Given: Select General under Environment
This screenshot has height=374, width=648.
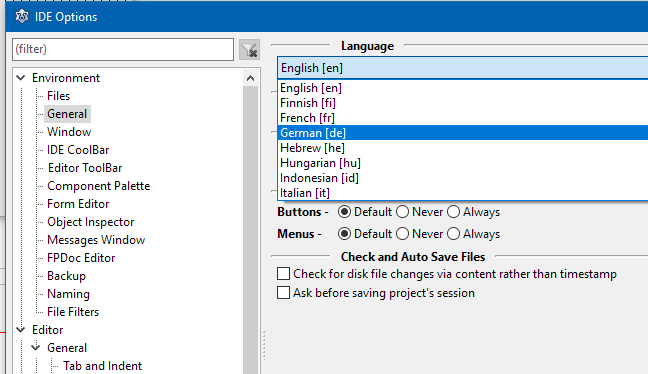Looking at the screenshot, I should (x=67, y=114).
